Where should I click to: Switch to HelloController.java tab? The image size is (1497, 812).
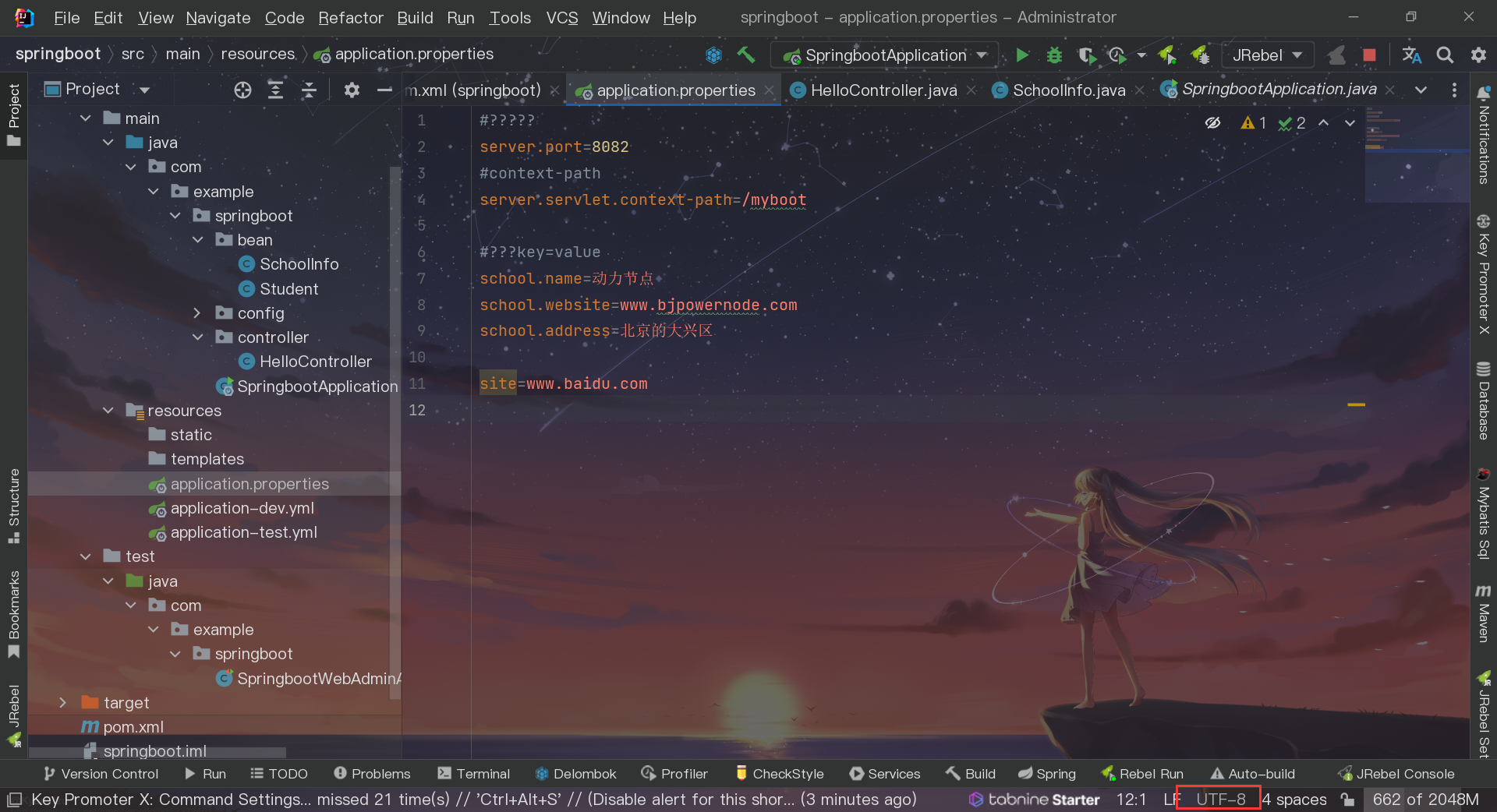pyautogui.click(x=883, y=90)
